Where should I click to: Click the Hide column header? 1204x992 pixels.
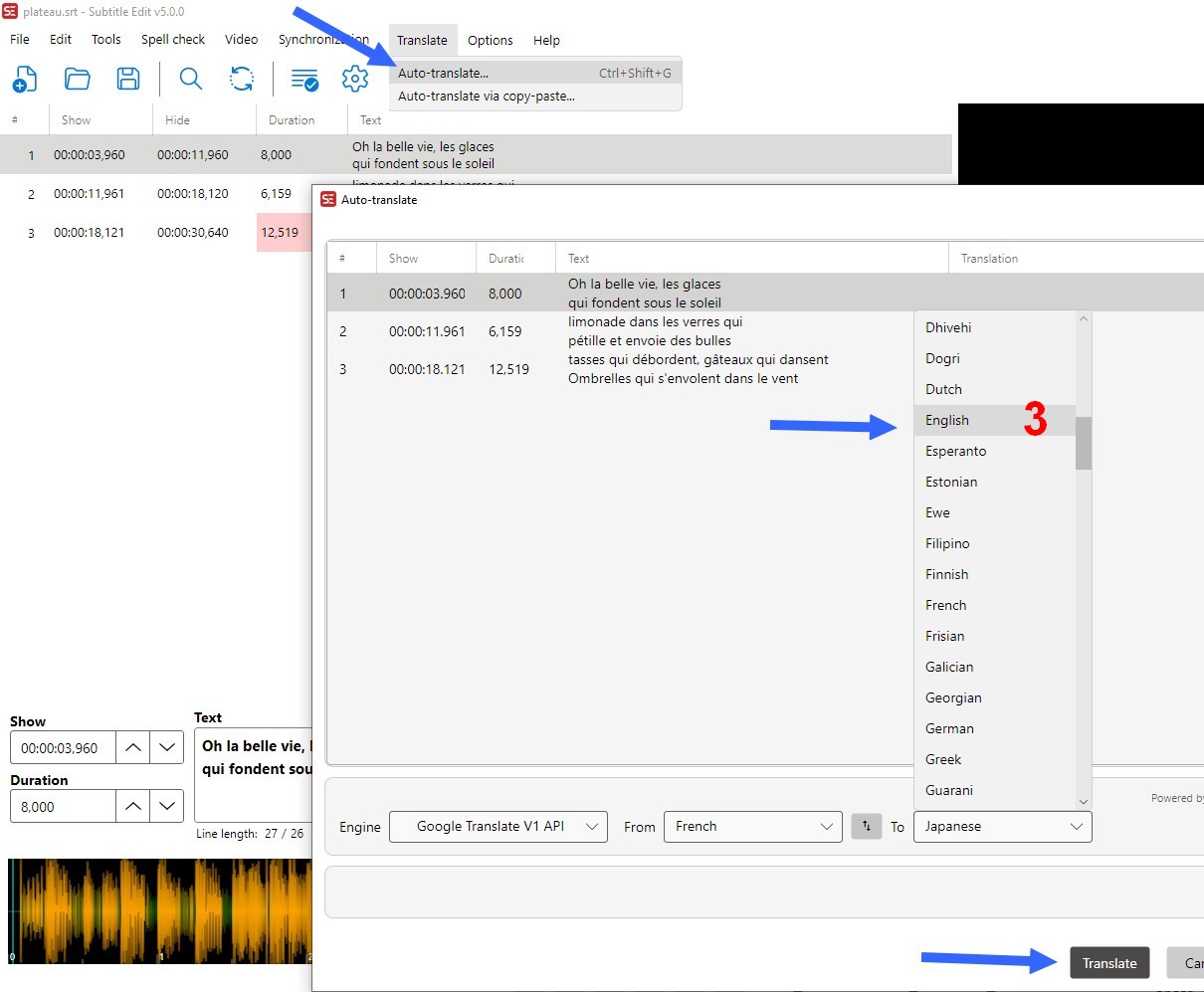[x=204, y=120]
